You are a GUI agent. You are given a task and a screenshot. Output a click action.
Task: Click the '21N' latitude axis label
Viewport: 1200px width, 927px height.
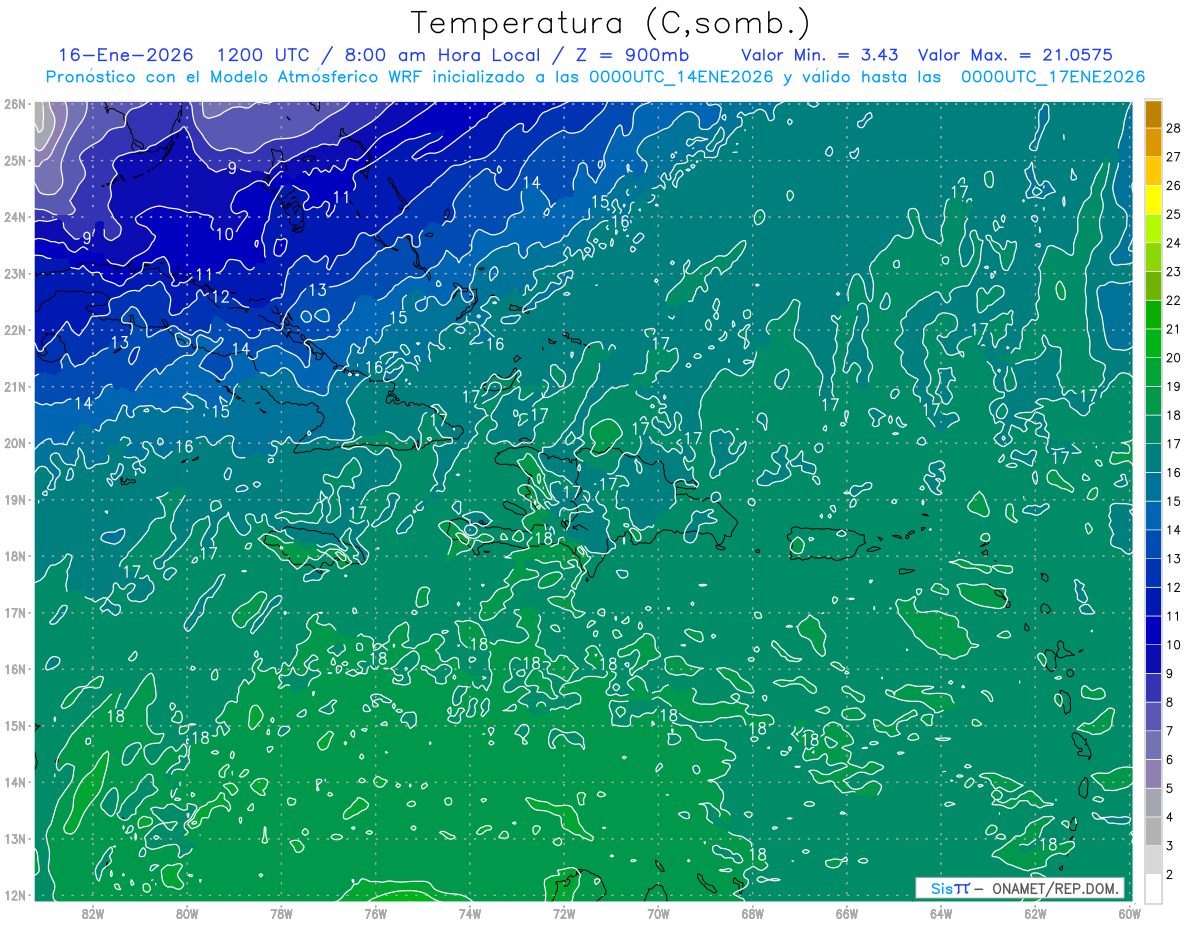click(15, 387)
